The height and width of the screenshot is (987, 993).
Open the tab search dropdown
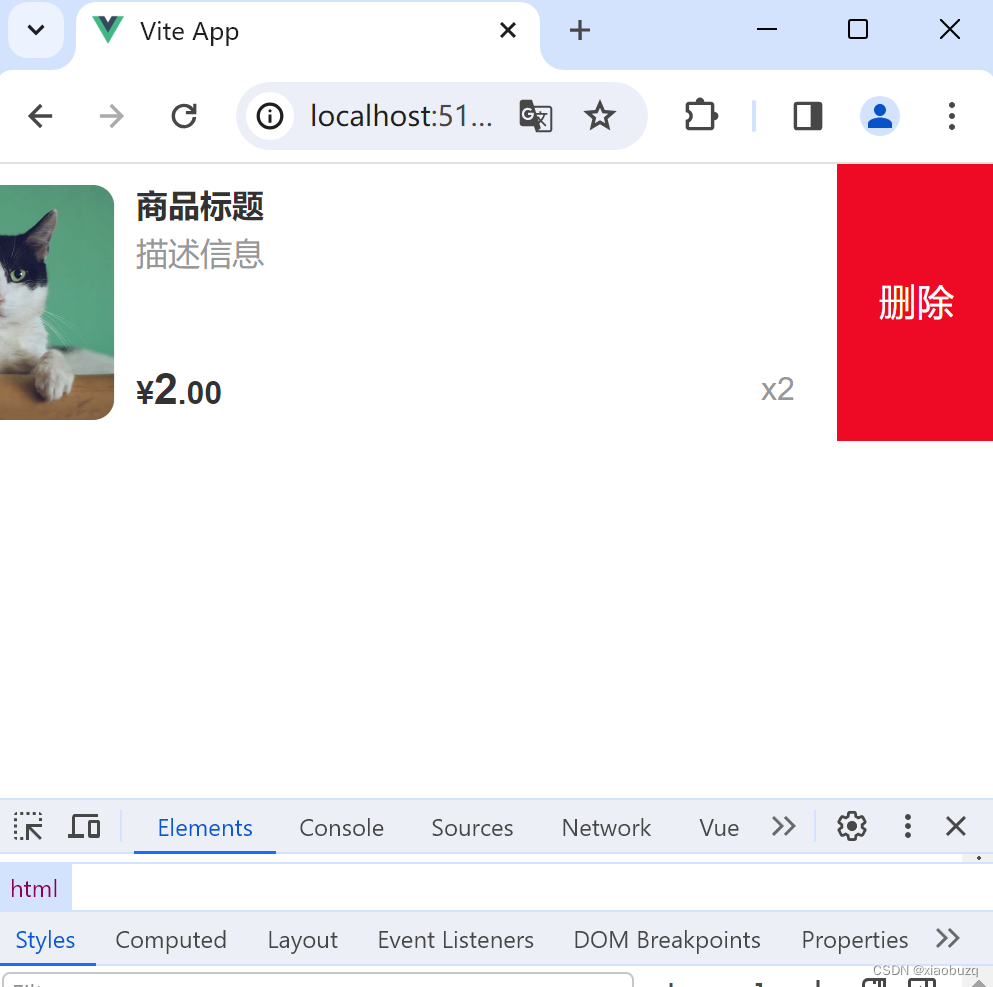(x=36, y=30)
